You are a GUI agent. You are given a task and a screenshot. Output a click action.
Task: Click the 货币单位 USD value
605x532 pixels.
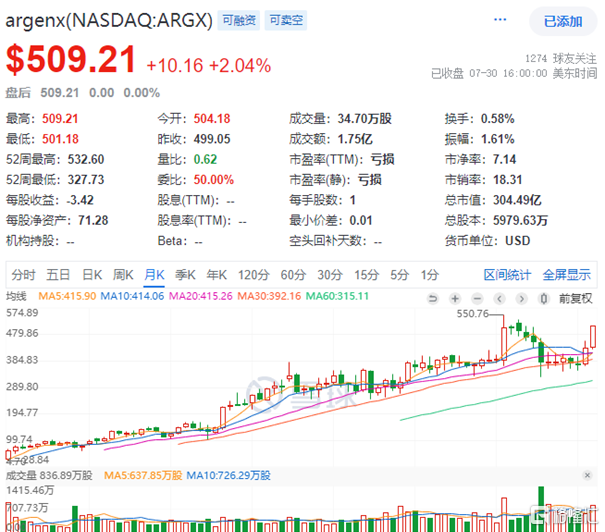(517, 241)
